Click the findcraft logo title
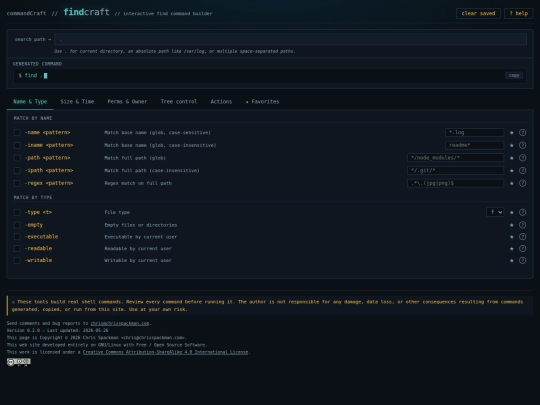 pyautogui.click(x=86, y=12)
